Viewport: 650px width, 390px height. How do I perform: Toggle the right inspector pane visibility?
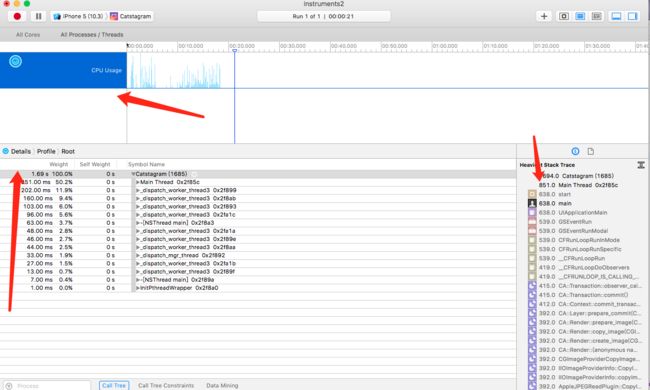(x=633, y=16)
